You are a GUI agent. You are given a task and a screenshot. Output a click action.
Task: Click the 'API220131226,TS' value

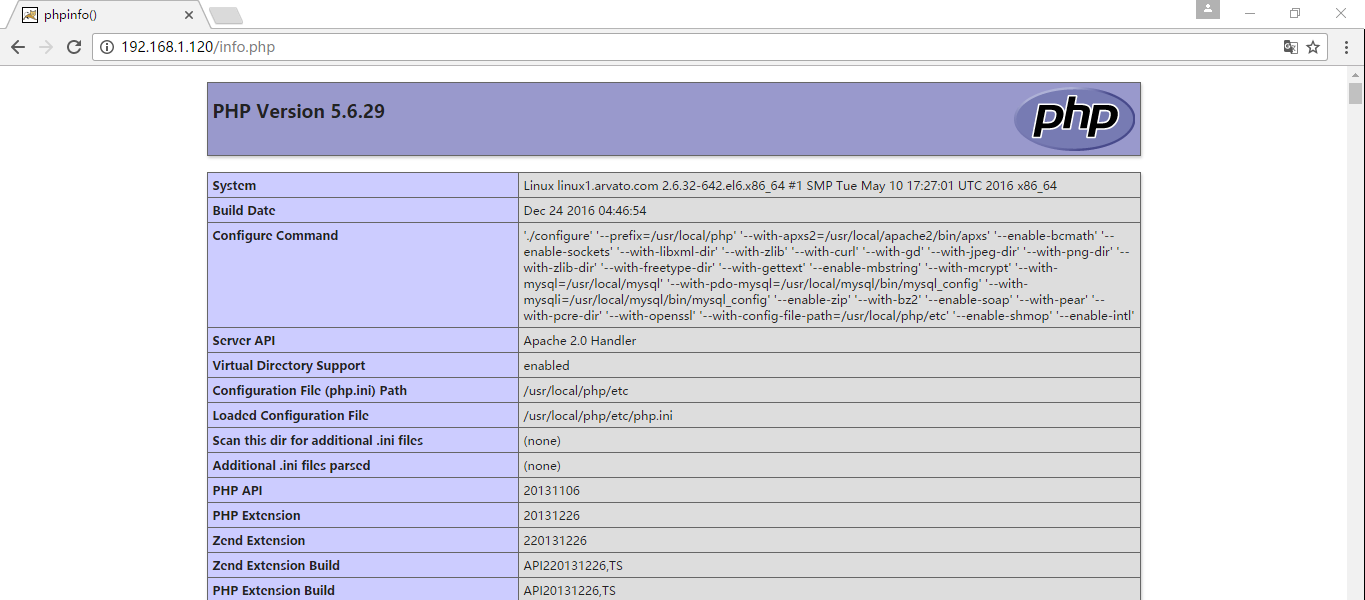coord(573,566)
